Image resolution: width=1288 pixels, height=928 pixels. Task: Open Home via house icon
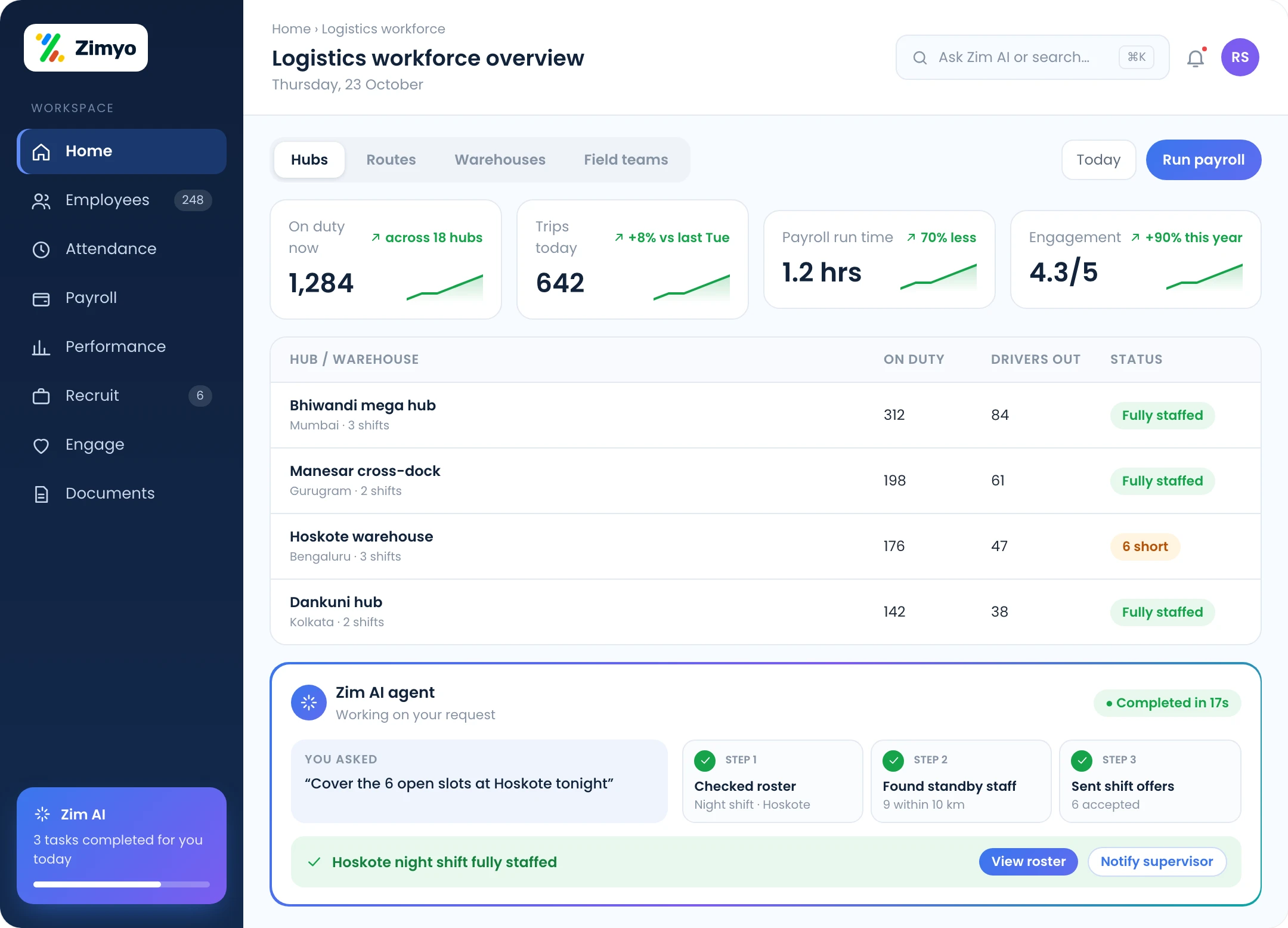point(41,151)
